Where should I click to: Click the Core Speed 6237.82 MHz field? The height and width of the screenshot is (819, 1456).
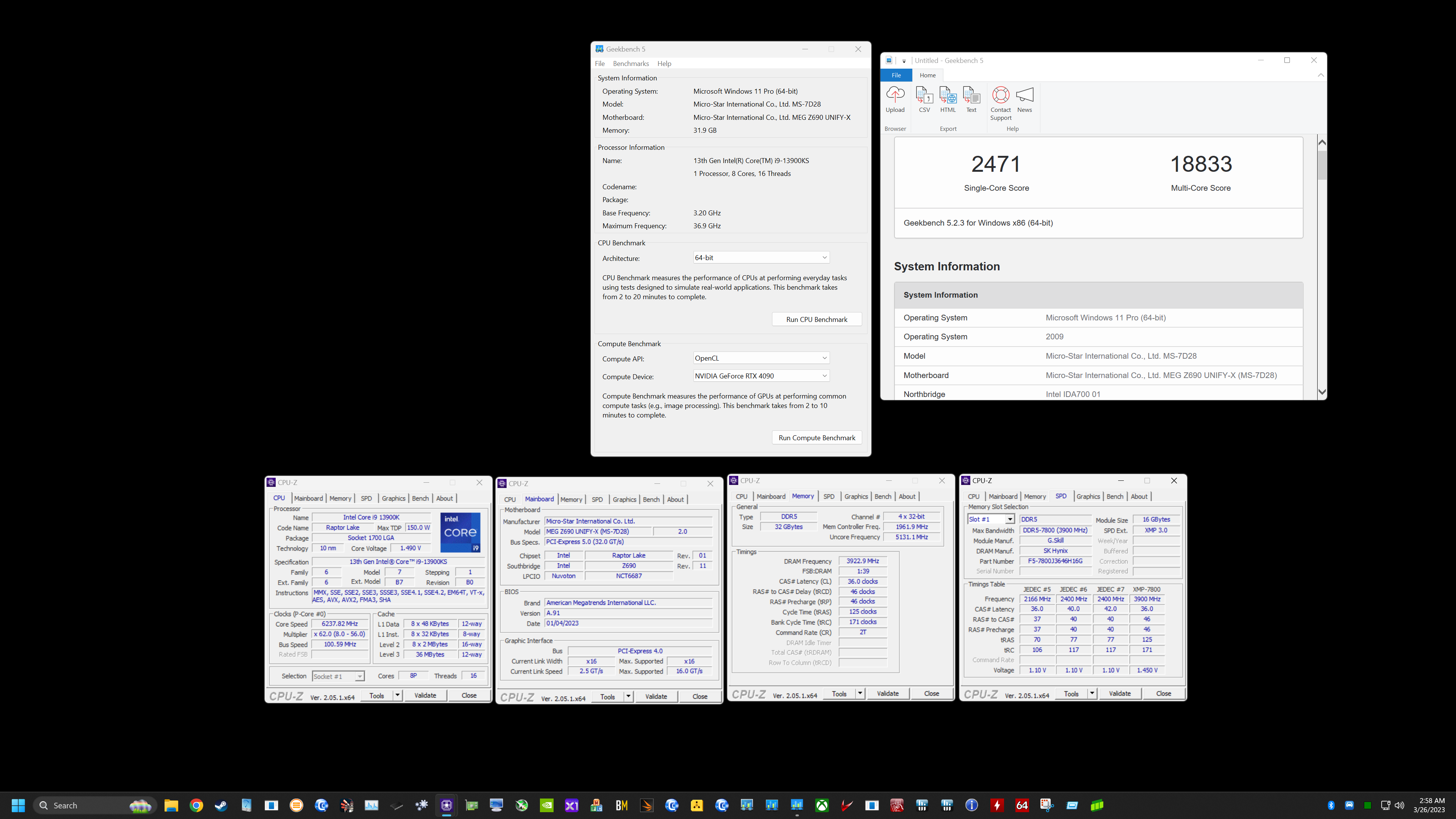[340, 624]
